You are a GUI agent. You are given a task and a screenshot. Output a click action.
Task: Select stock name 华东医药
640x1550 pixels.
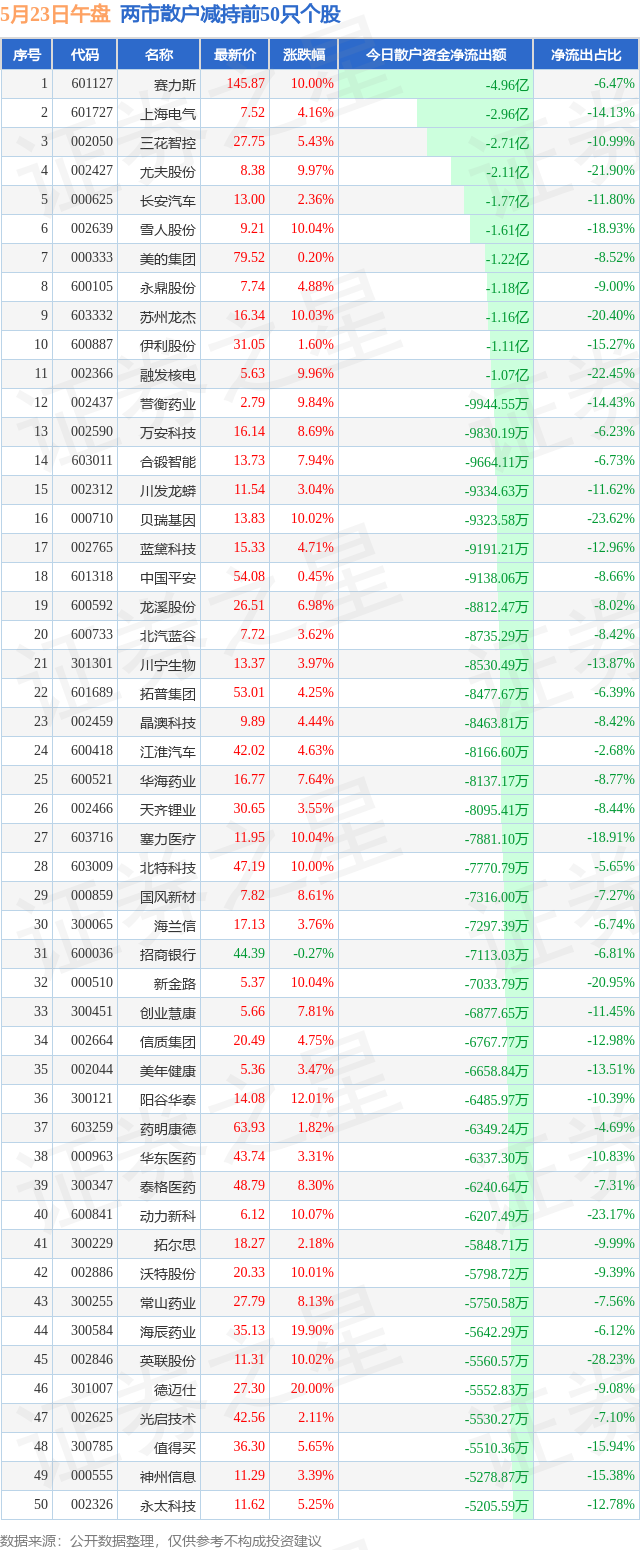[x=169, y=1157]
